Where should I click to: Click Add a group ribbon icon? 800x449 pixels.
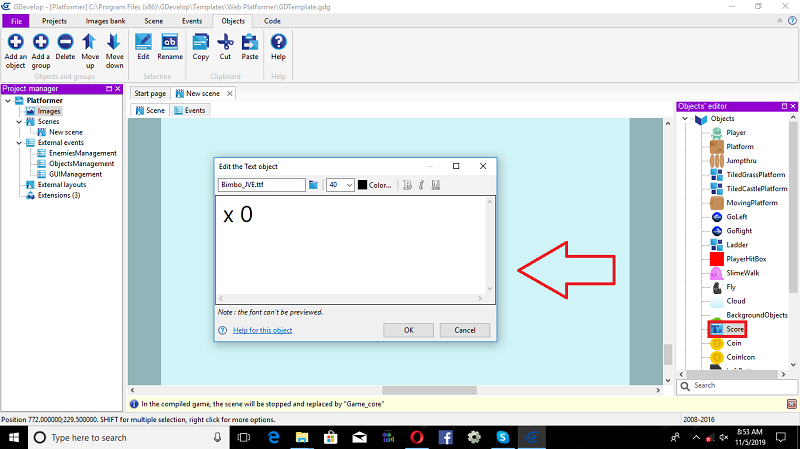click(41, 42)
